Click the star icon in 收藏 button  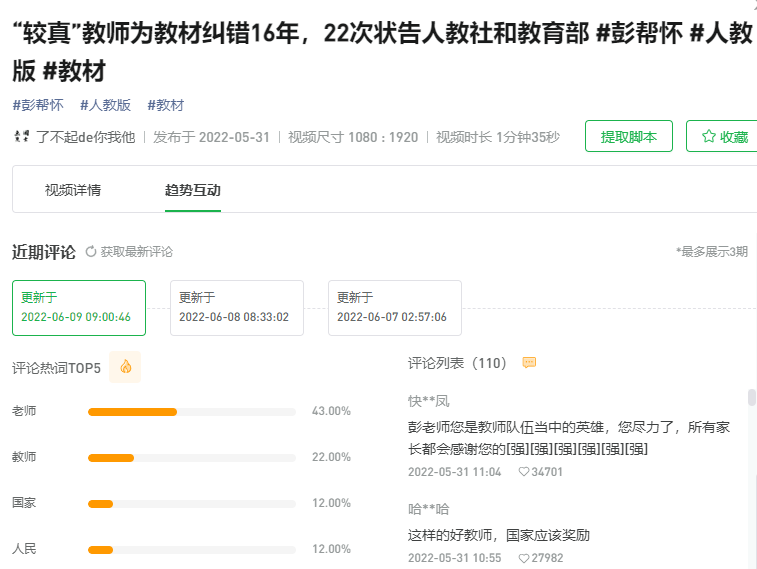[x=708, y=137]
